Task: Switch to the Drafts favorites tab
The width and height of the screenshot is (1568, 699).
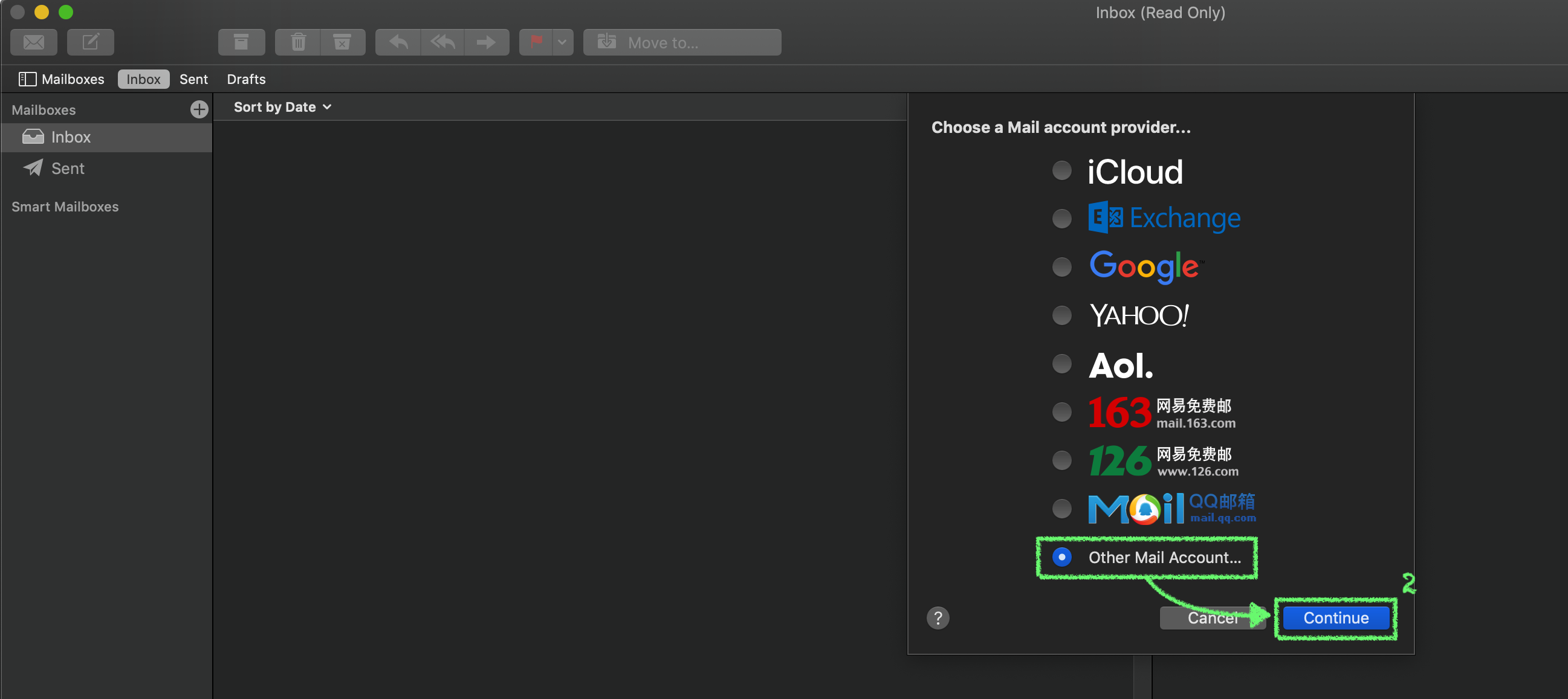Action: pos(246,79)
